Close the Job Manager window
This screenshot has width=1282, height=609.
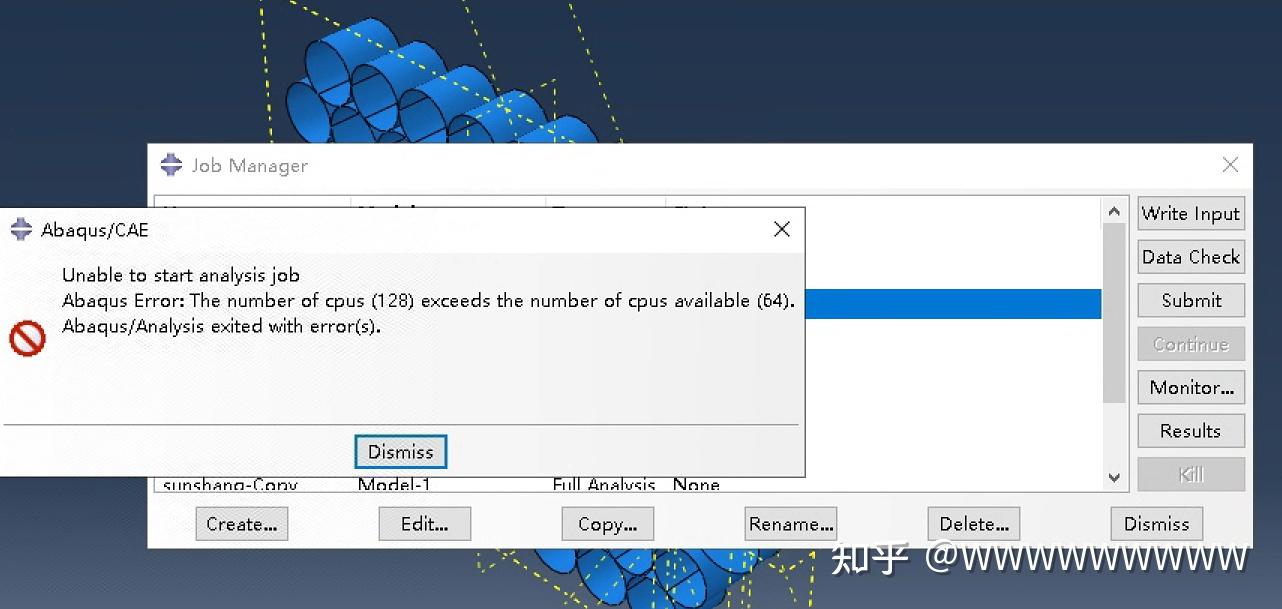point(1230,165)
